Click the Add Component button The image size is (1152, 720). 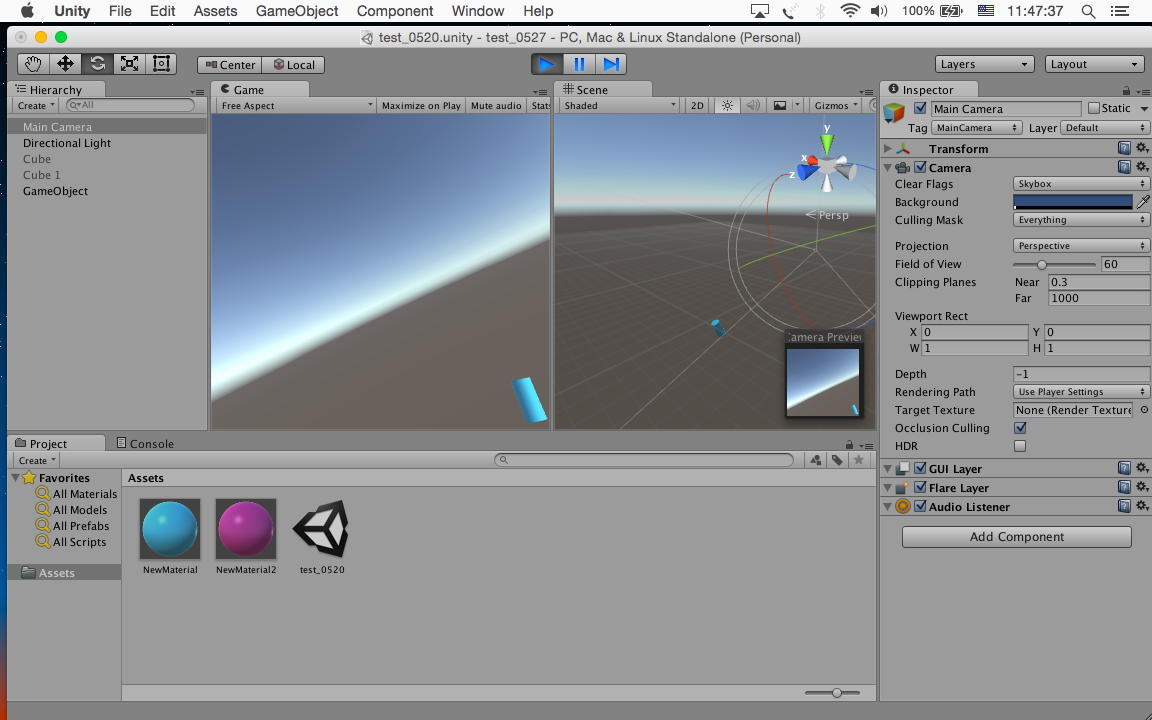(x=1016, y=537)
